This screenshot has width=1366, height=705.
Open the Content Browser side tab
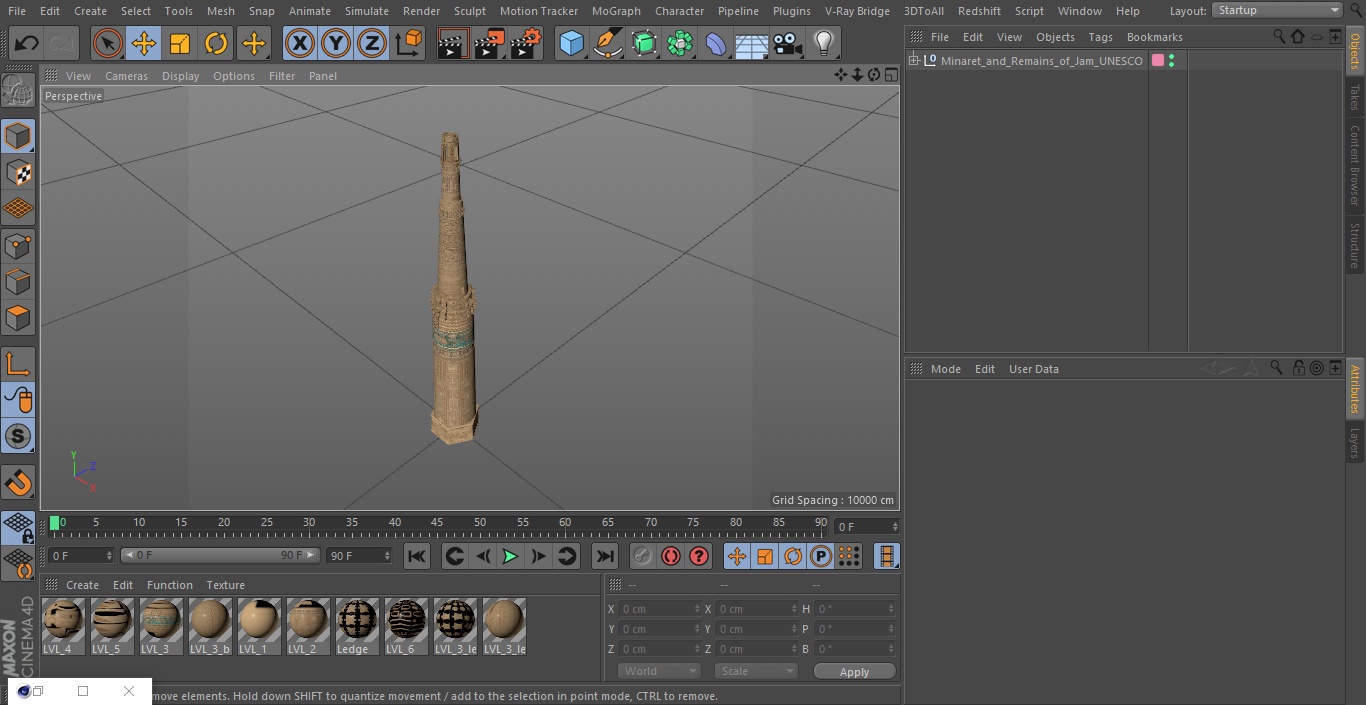pos(1355,164)
